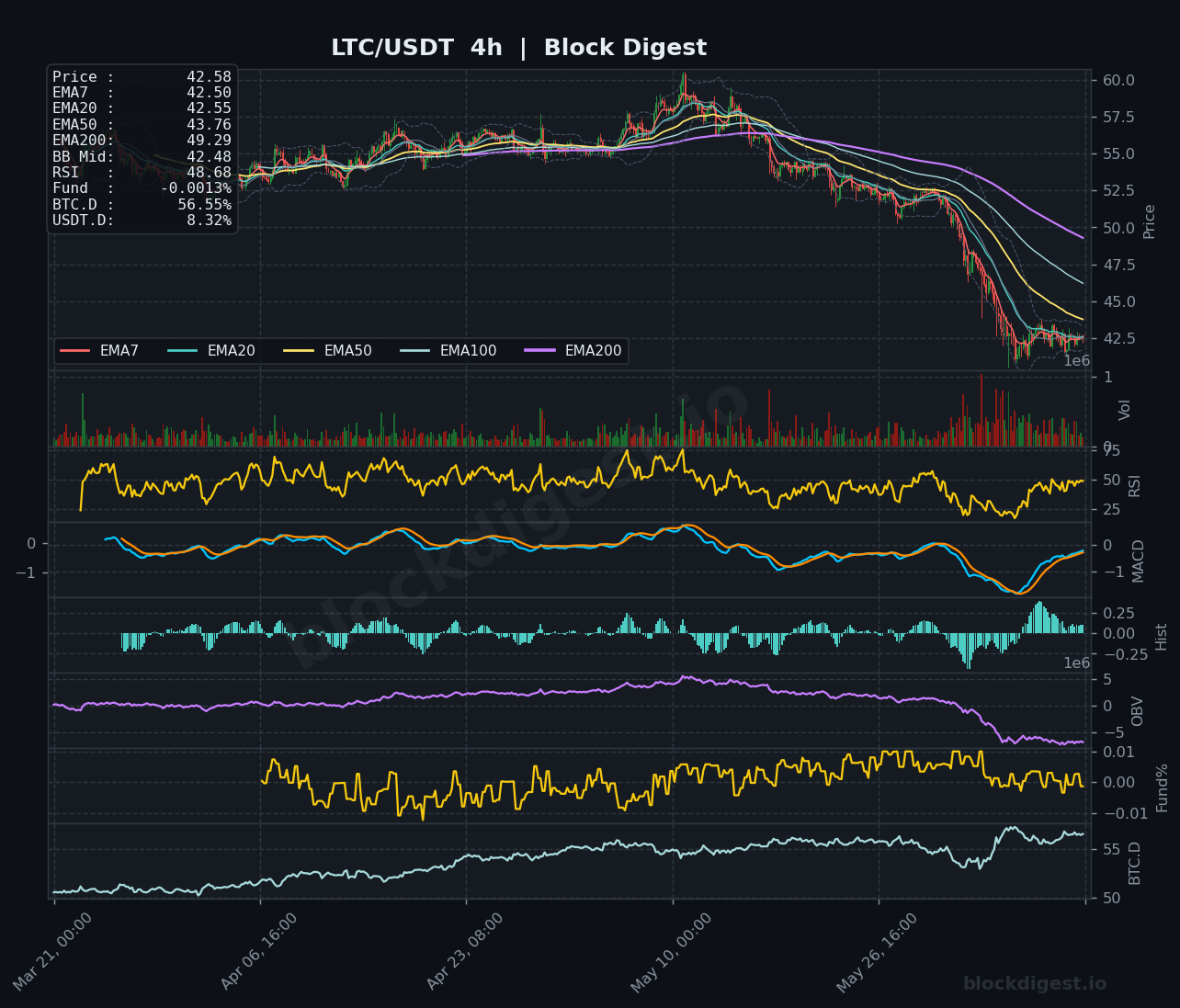Click the OBV axis label
Viewport: 1180px width, 1008px height.
tap(1138, 711)
